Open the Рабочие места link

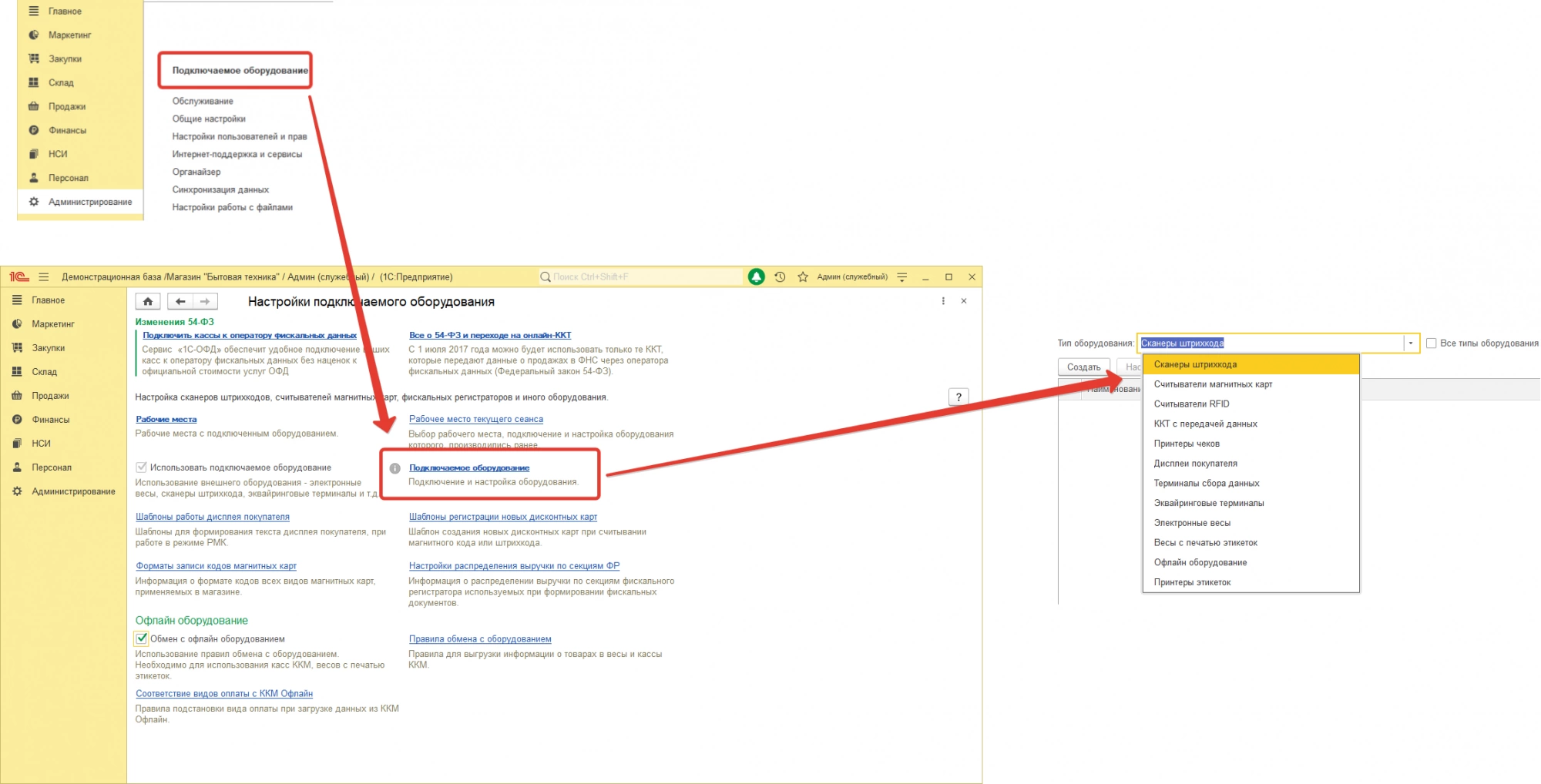(166, 420)
